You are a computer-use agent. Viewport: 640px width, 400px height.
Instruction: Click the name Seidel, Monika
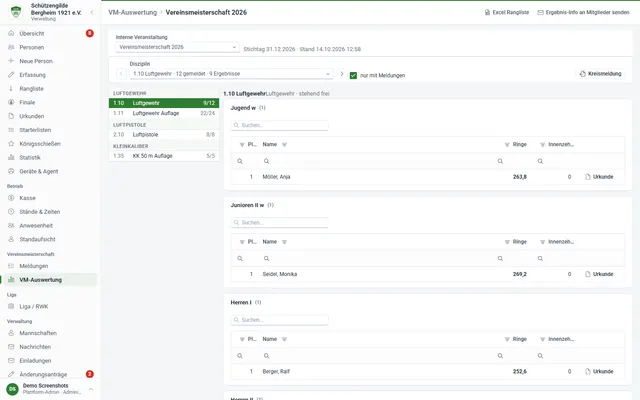pos(280,274)
